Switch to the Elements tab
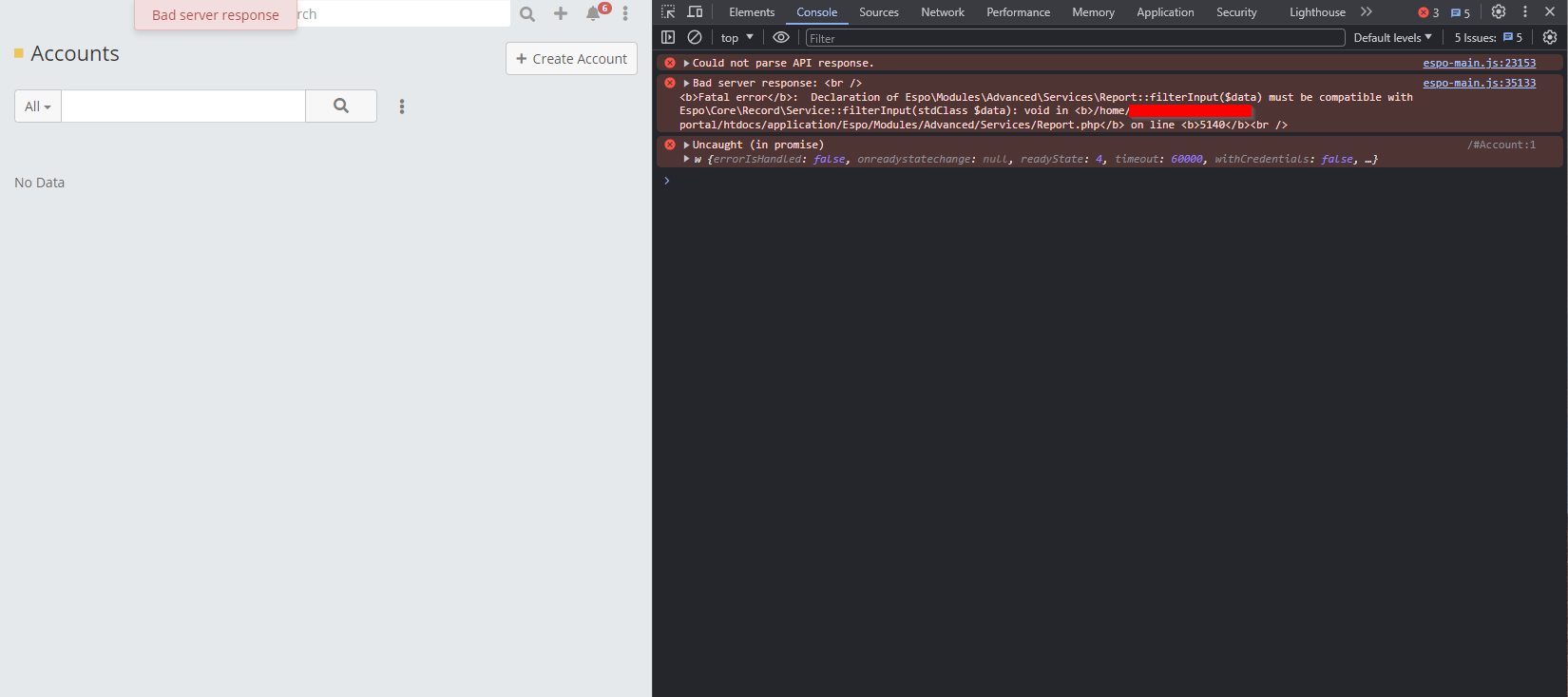This screenshot has width=1568, height=697. click(x=752, y=12)
